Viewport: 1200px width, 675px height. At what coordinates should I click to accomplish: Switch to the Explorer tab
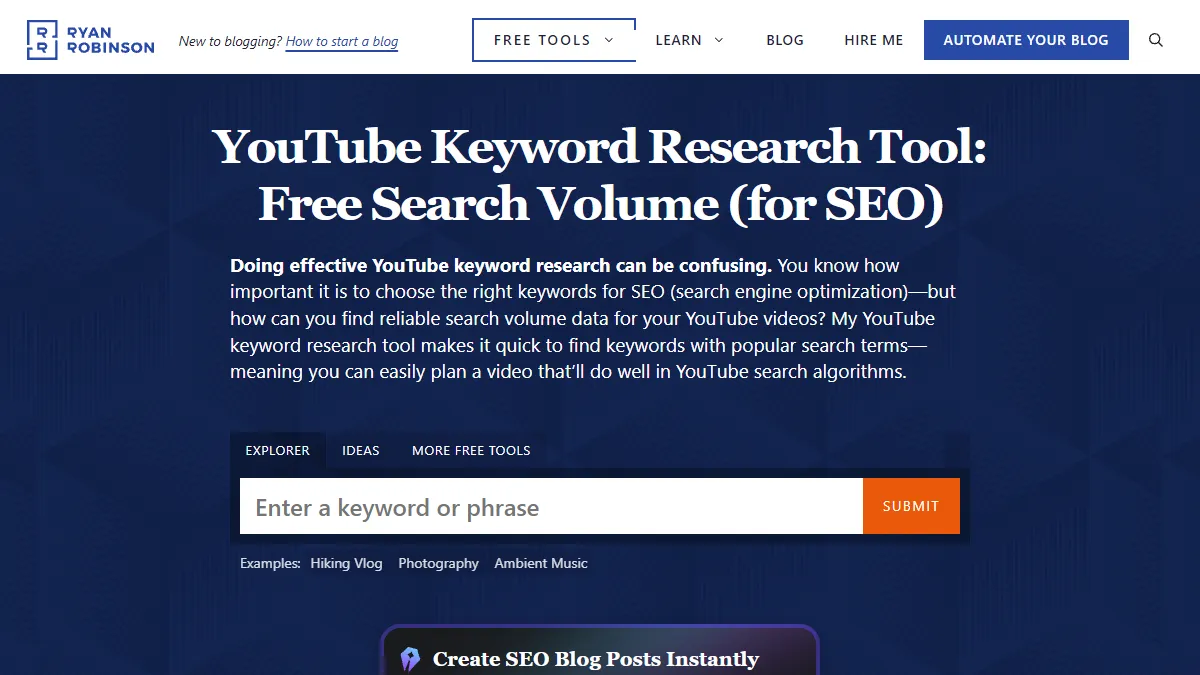click(x=278, y=450)
